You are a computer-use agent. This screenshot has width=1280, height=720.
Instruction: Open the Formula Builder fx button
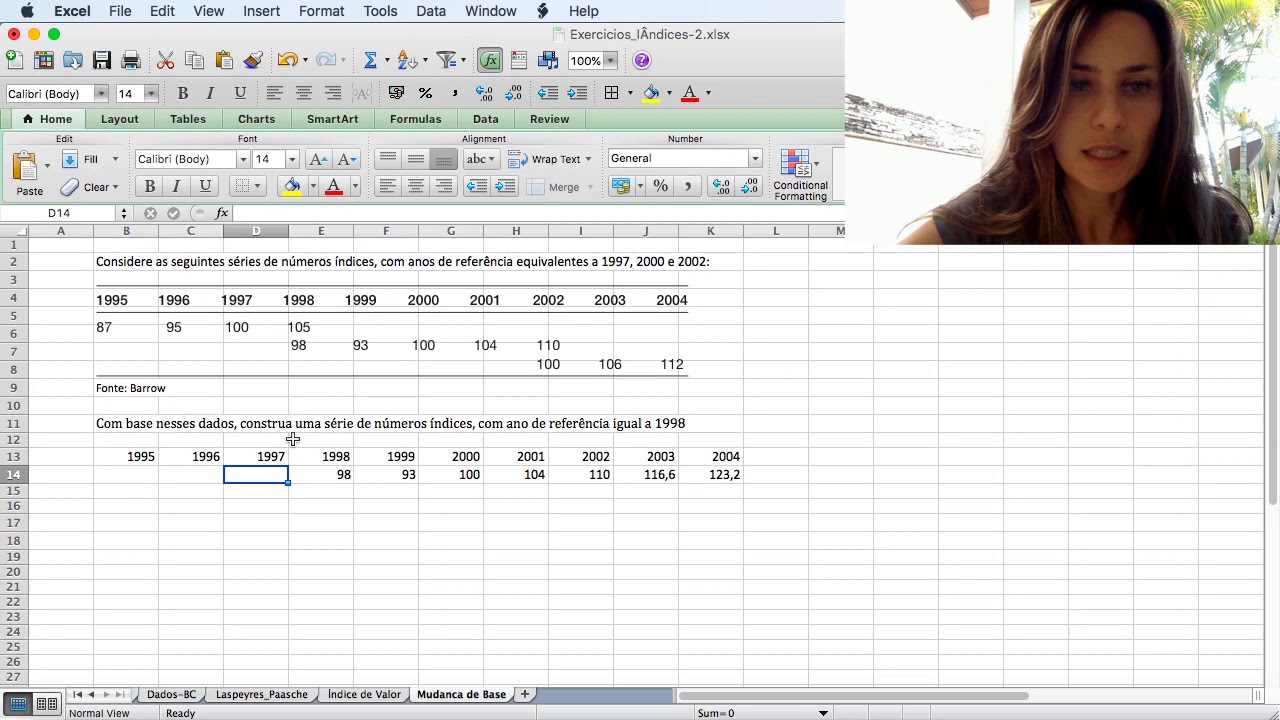pos(490,61)
